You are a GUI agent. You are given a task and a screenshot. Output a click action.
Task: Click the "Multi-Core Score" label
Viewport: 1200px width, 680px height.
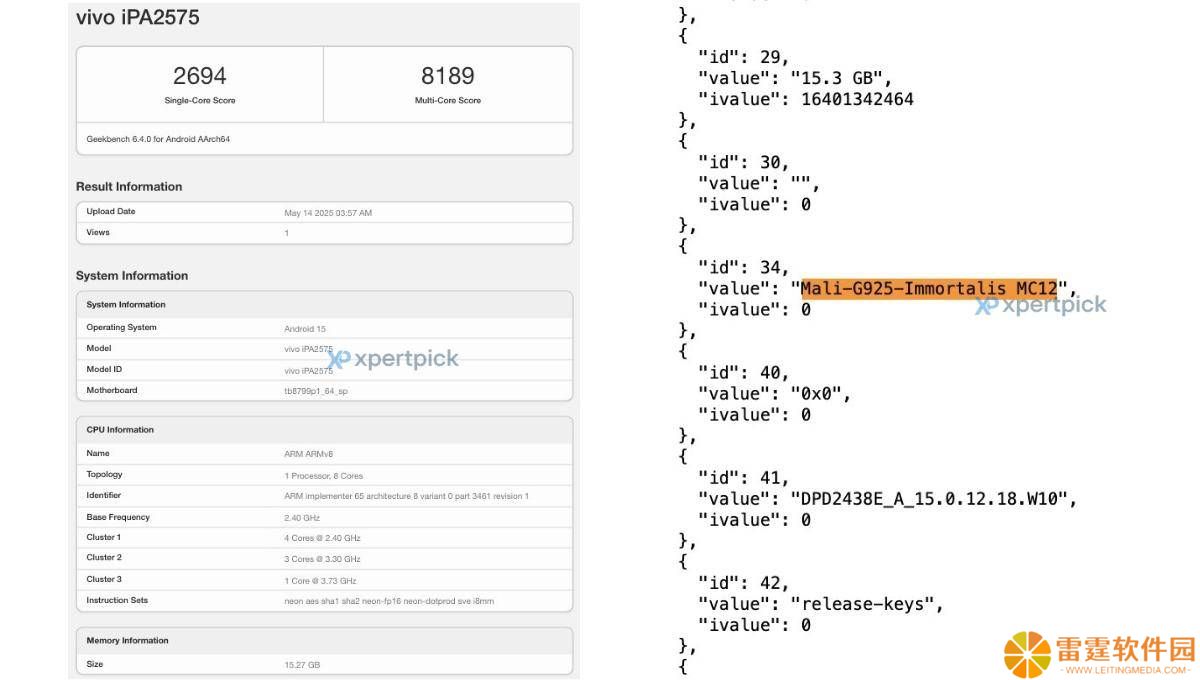click(448, 100)
